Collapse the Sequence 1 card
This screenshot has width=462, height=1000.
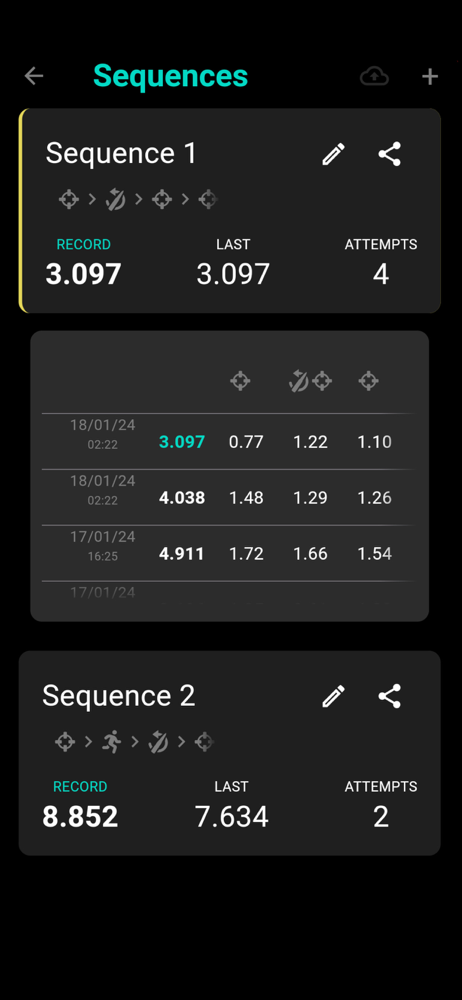coord(230,210)
